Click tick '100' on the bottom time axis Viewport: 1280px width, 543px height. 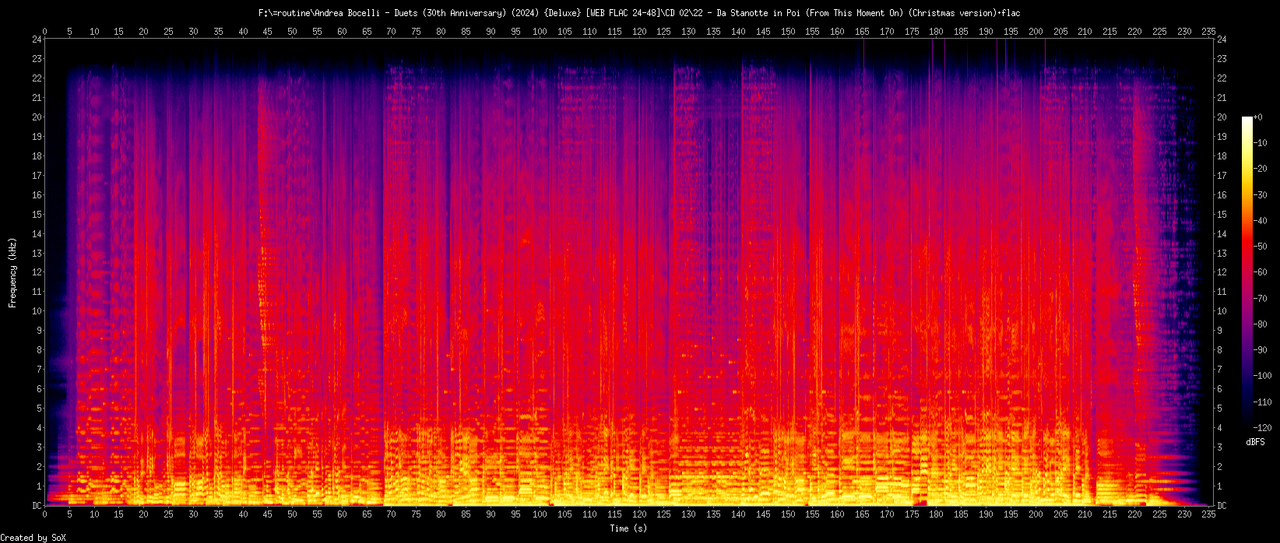pos(540,516)
